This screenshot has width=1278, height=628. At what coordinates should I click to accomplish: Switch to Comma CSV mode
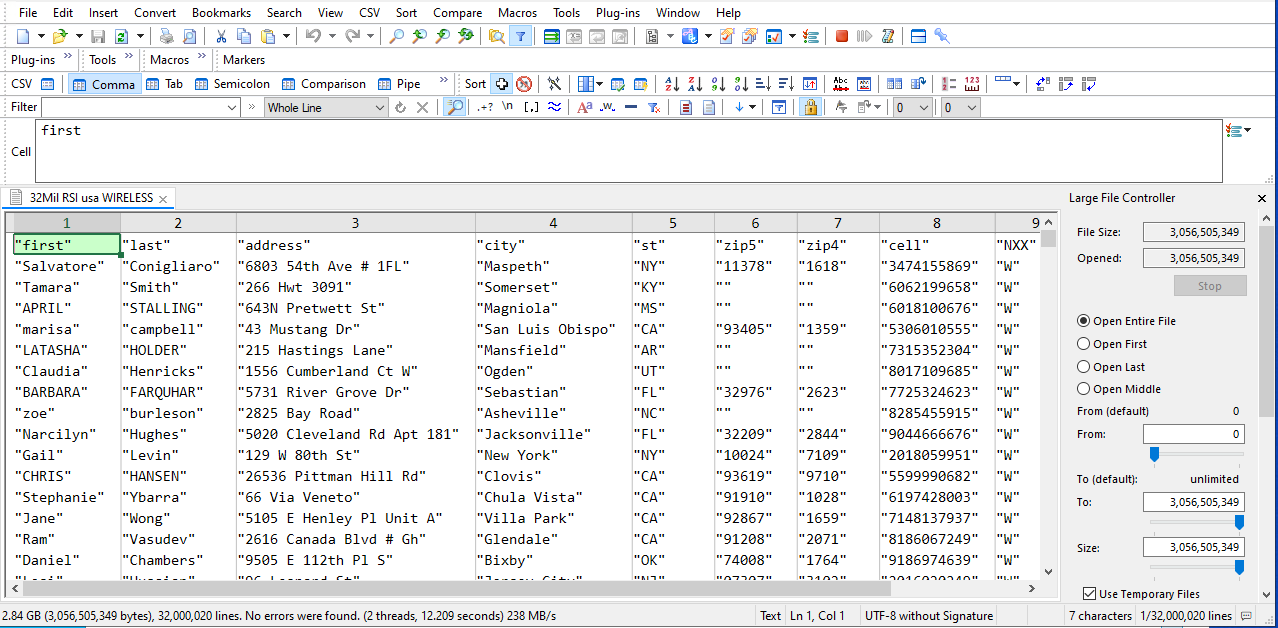(x=103, y=84)
